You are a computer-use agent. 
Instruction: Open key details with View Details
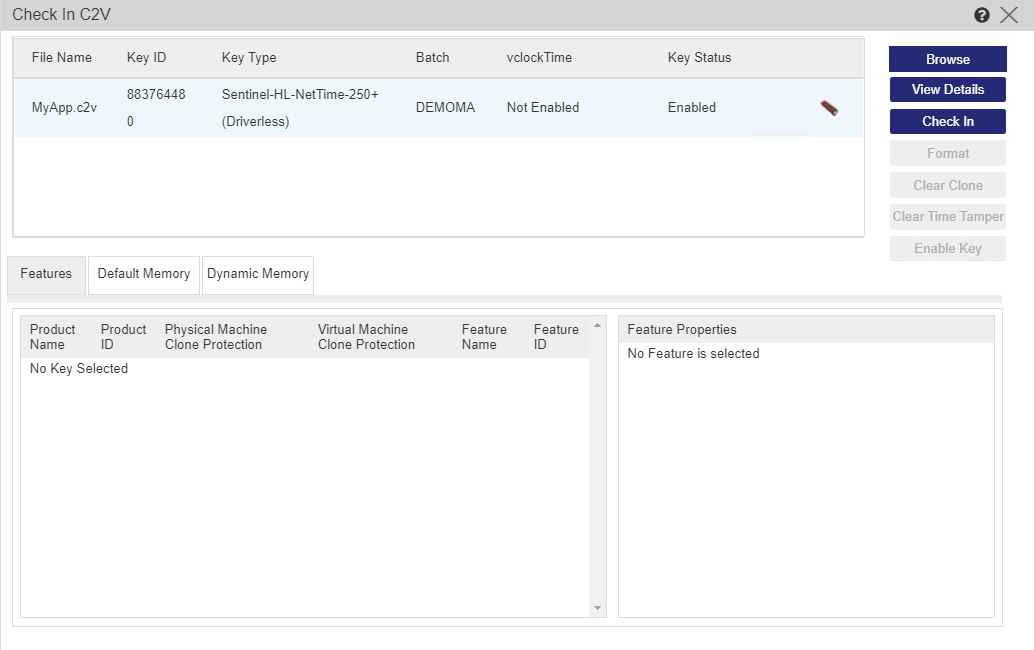pyautogui.click(x=946, y=89)
